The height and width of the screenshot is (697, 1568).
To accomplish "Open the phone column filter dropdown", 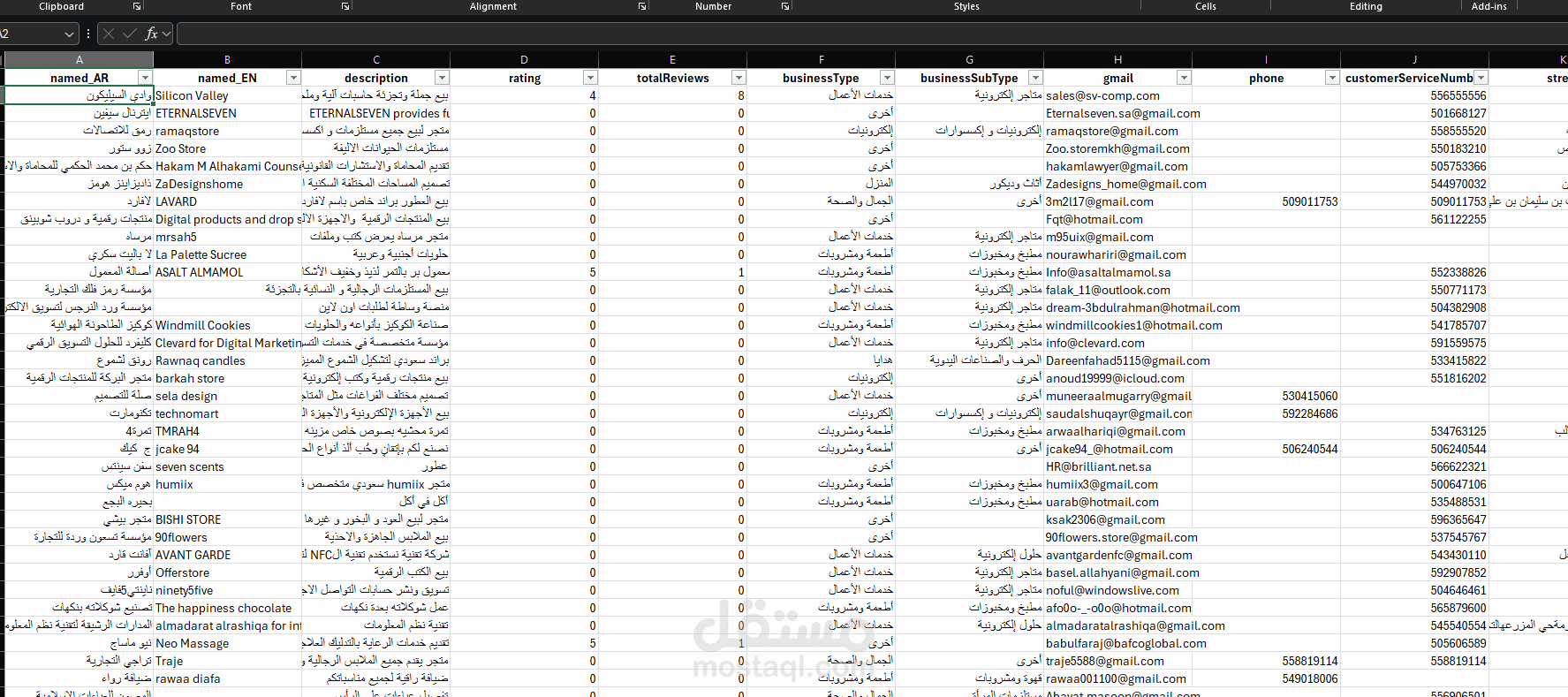I will [1332, 78].
